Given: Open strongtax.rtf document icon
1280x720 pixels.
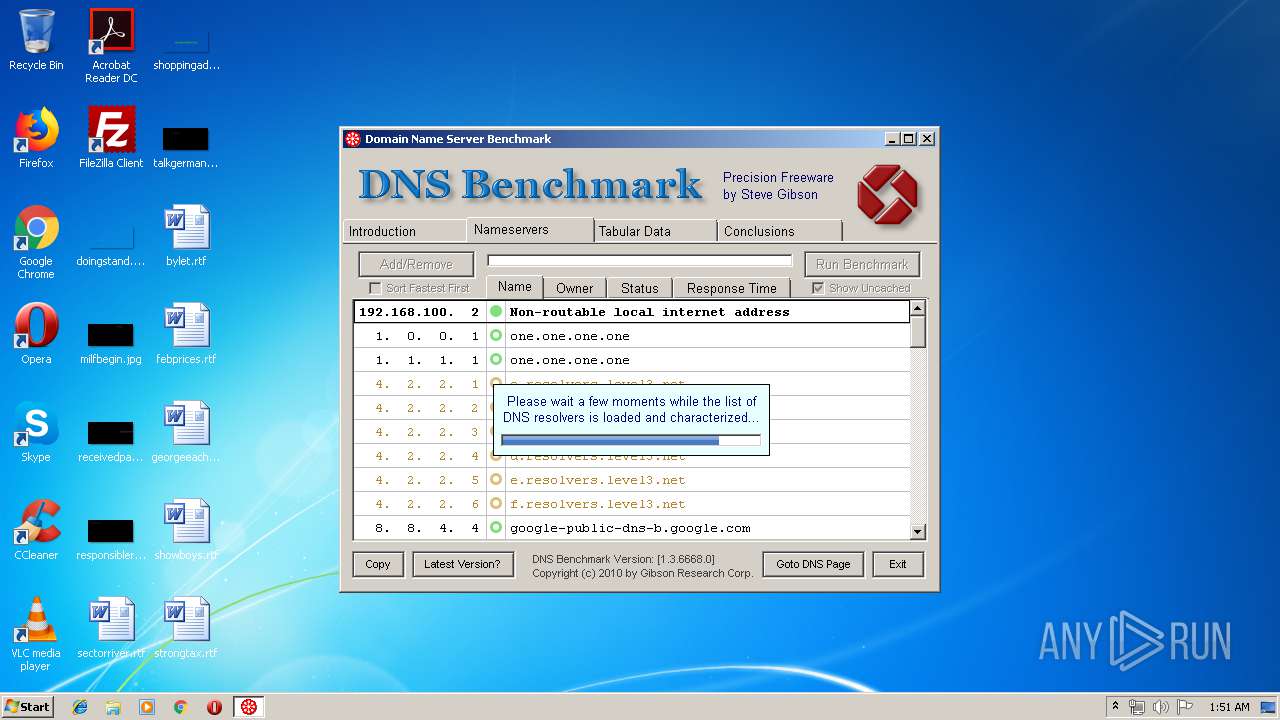Looking at the screenshot, I should click(186, 628).
